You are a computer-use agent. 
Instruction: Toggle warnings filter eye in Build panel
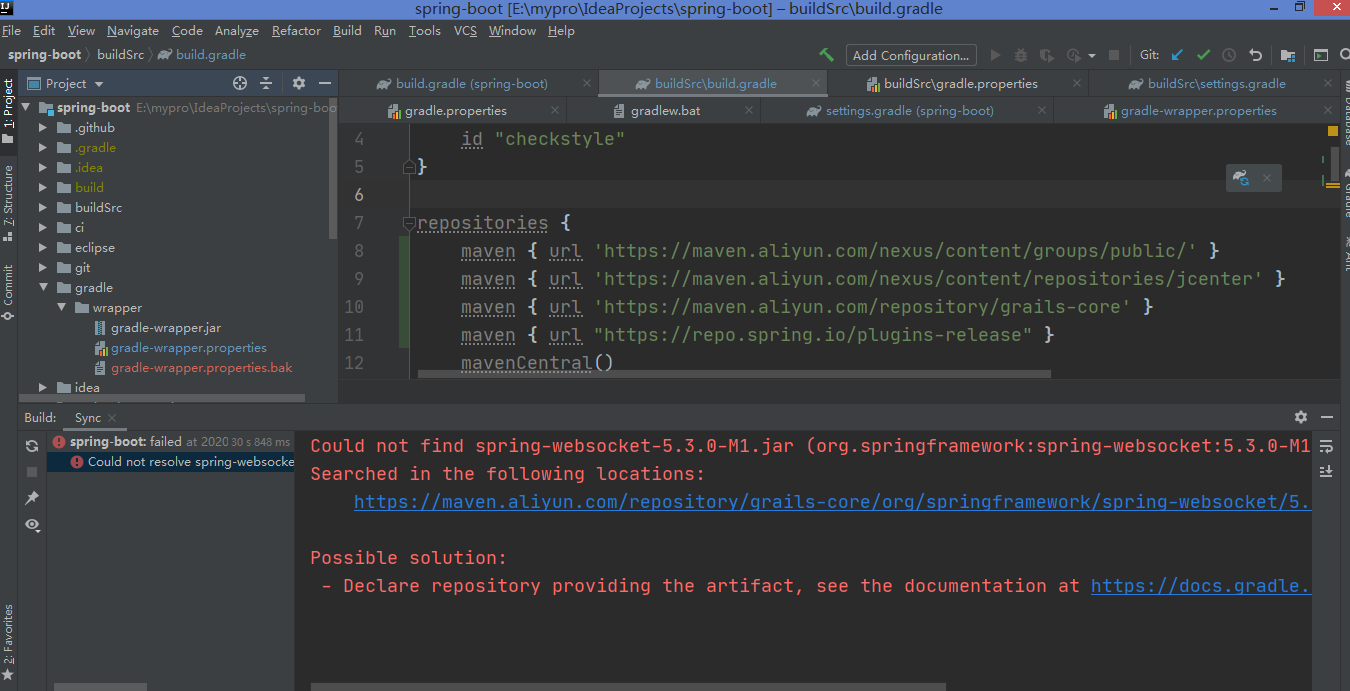31,523
